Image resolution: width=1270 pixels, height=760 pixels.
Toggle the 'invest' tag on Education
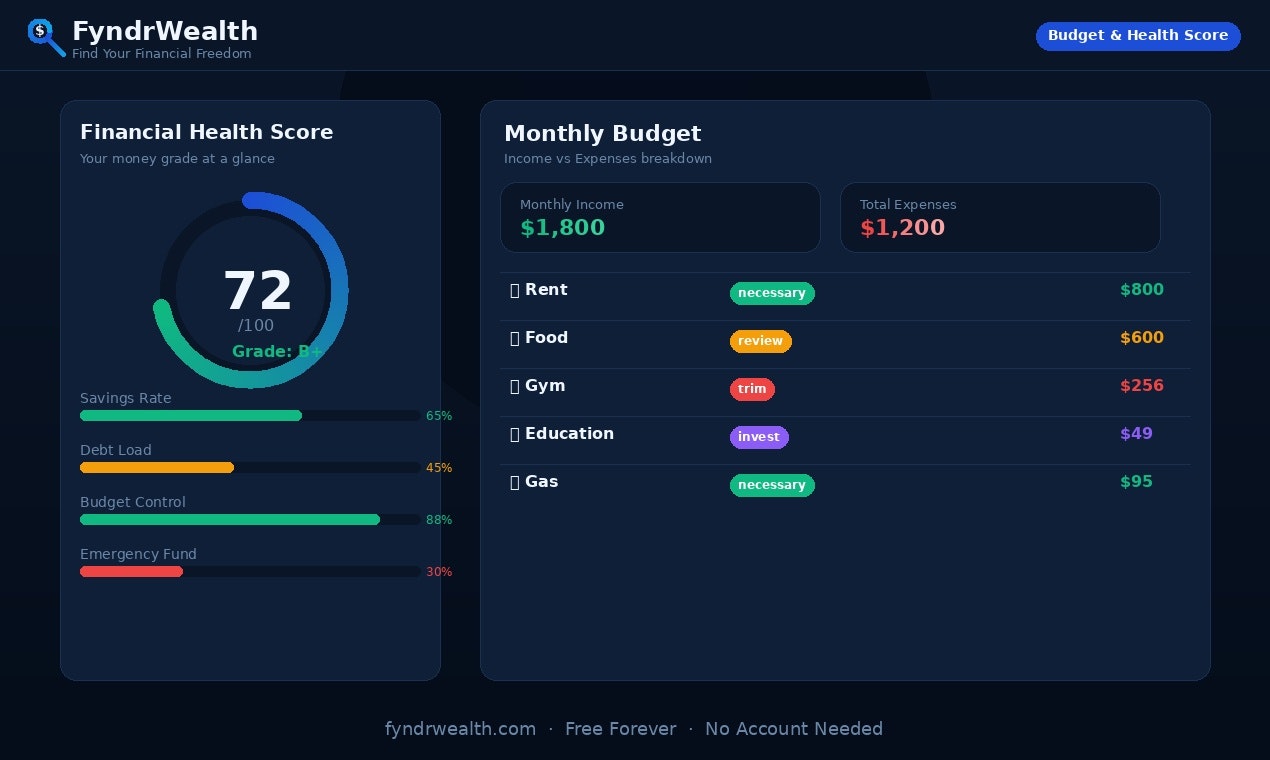tap(759, 437)
